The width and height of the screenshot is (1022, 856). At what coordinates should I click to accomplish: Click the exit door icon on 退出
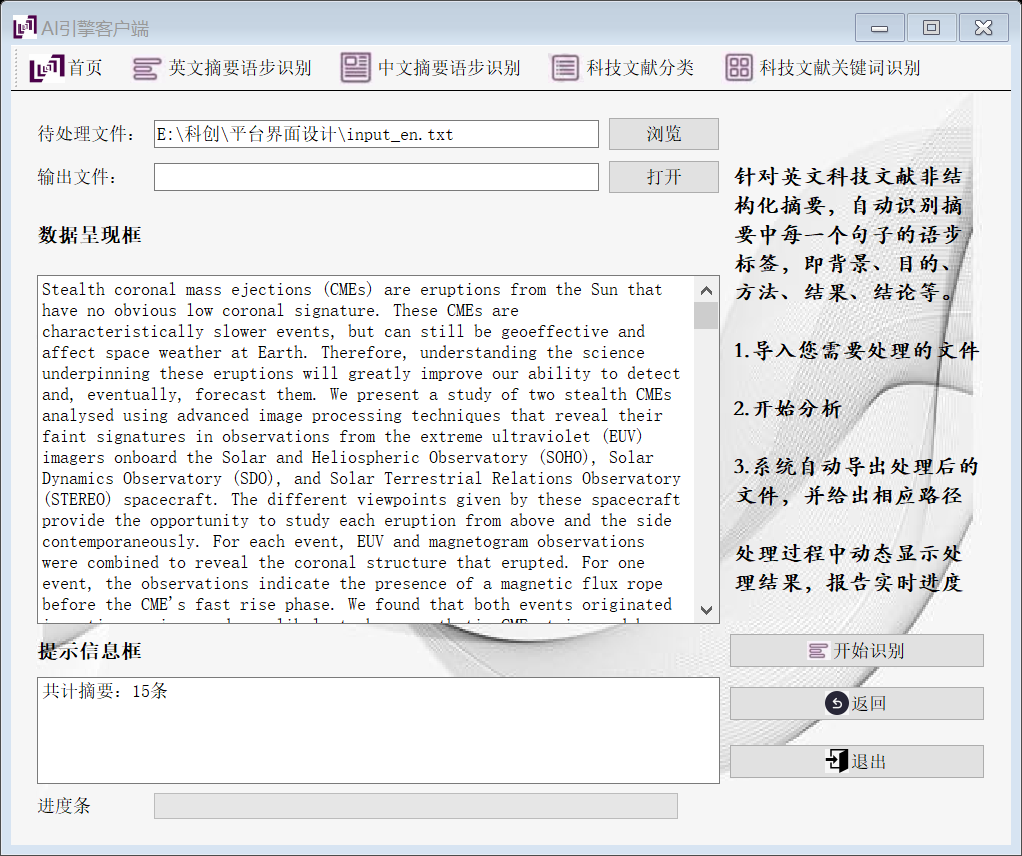coord(836,762)
